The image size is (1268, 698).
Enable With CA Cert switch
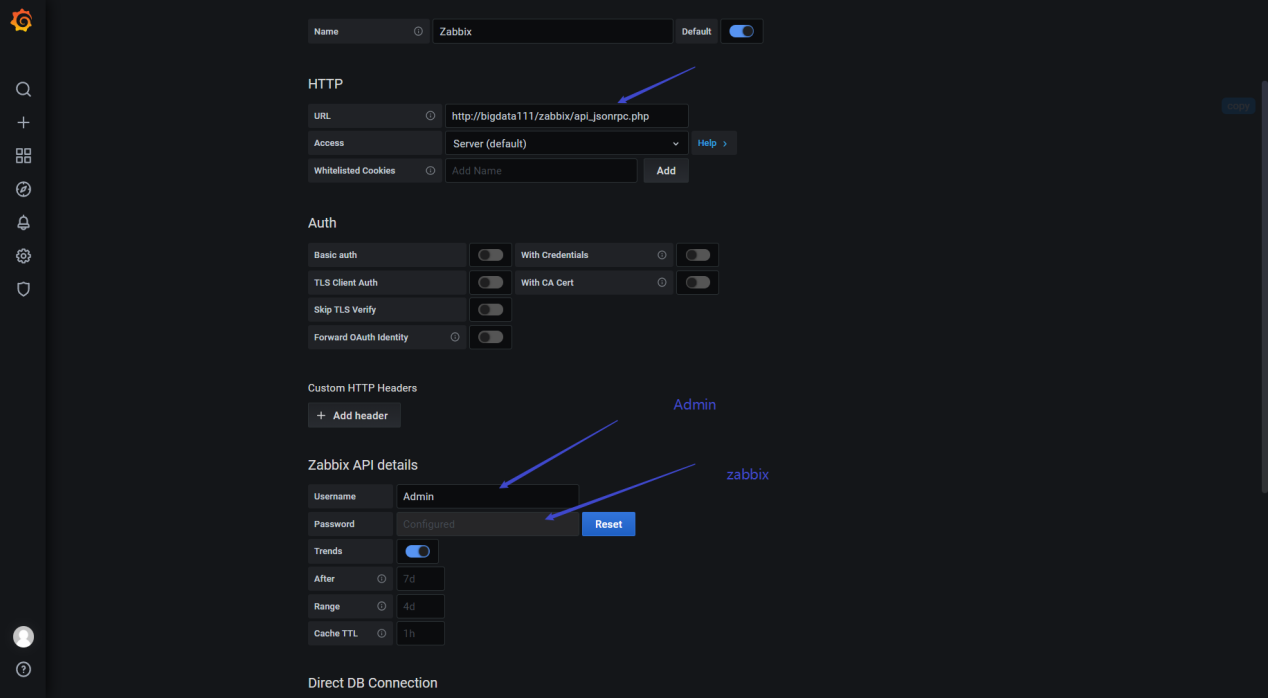click(698, 283)
